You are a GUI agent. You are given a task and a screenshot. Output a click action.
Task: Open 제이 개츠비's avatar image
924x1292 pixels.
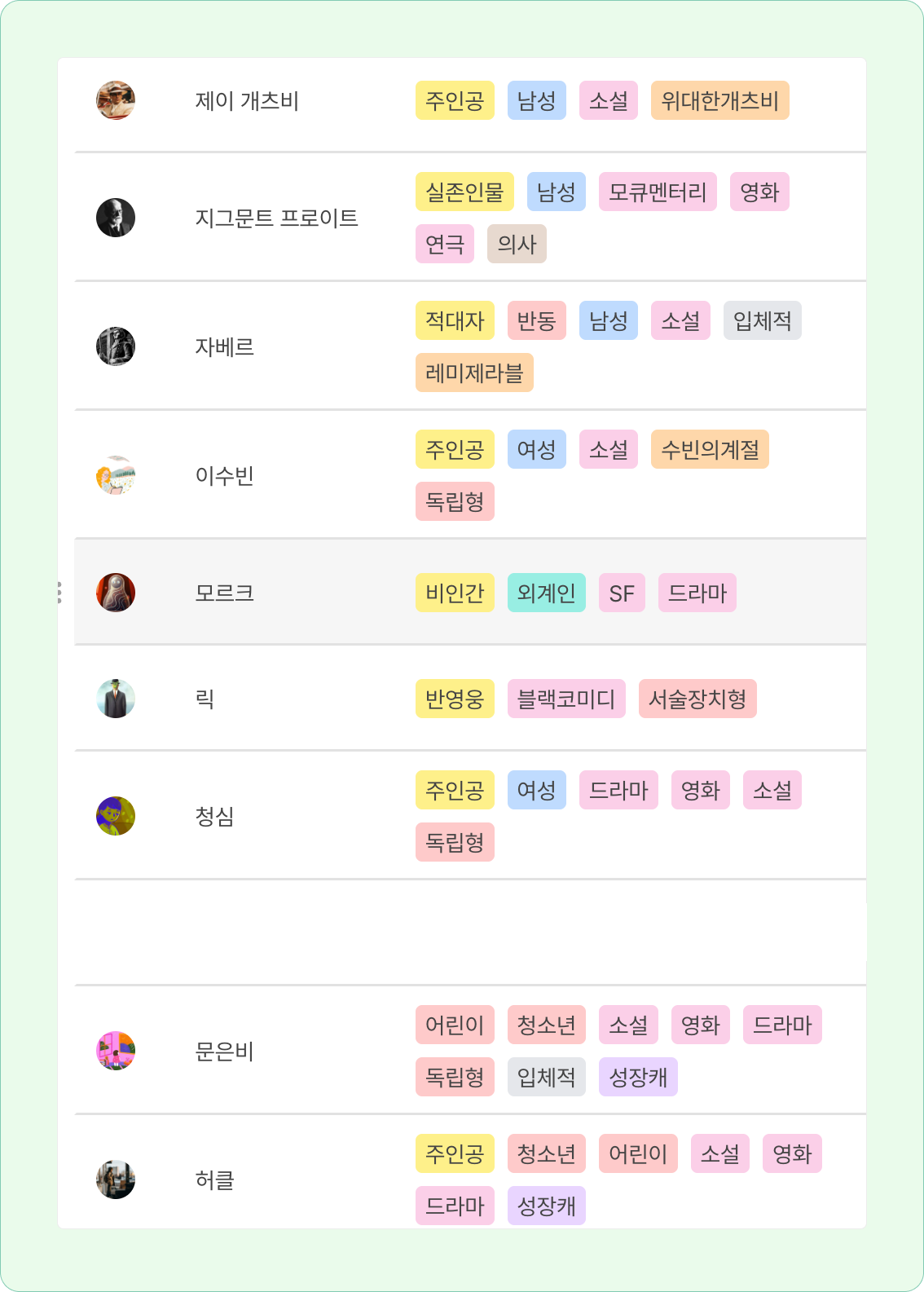tap(116, 100)
